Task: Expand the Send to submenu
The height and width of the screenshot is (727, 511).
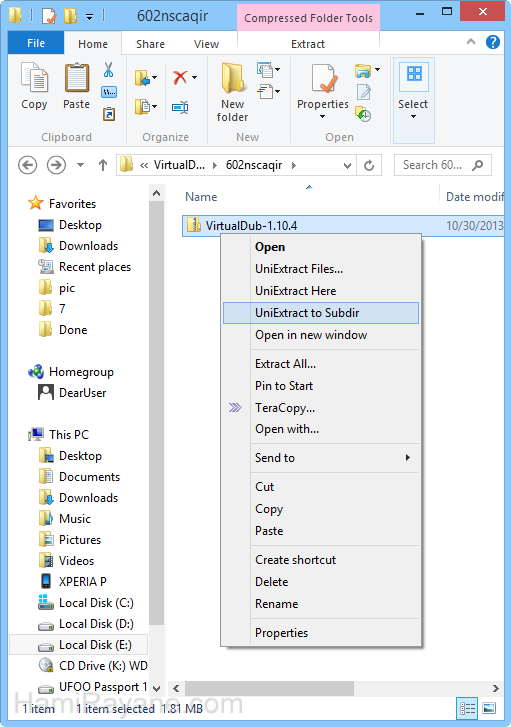Action: tap(408, 458)
